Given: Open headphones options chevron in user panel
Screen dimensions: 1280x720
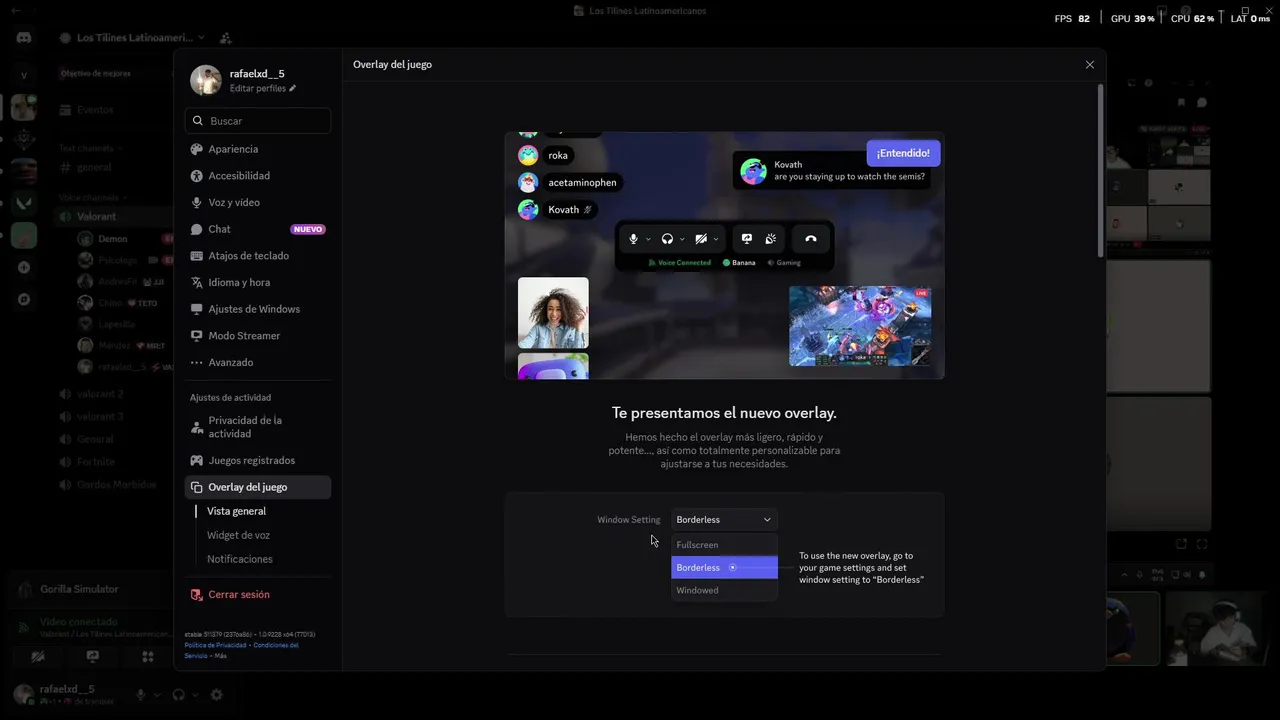Looking at the screenshot, I should (195, 695).
